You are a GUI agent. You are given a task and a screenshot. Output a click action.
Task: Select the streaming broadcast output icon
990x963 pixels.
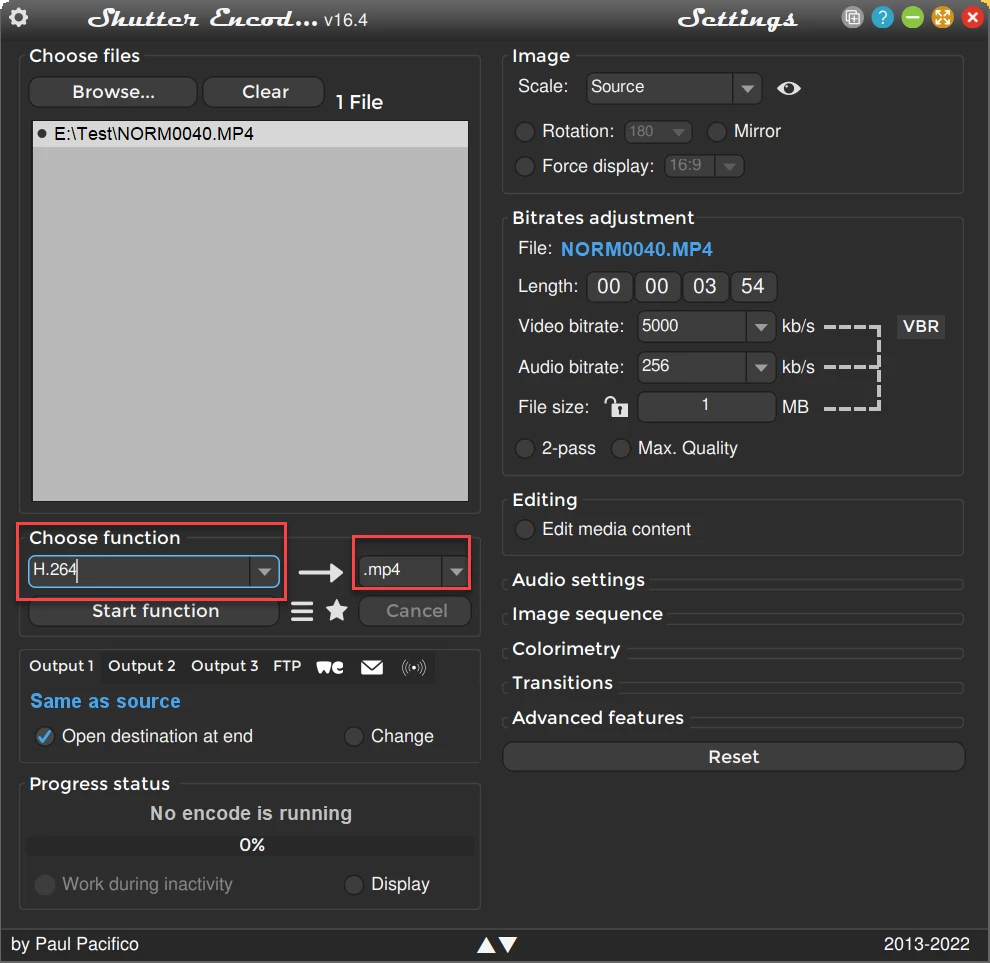(414, 667)
